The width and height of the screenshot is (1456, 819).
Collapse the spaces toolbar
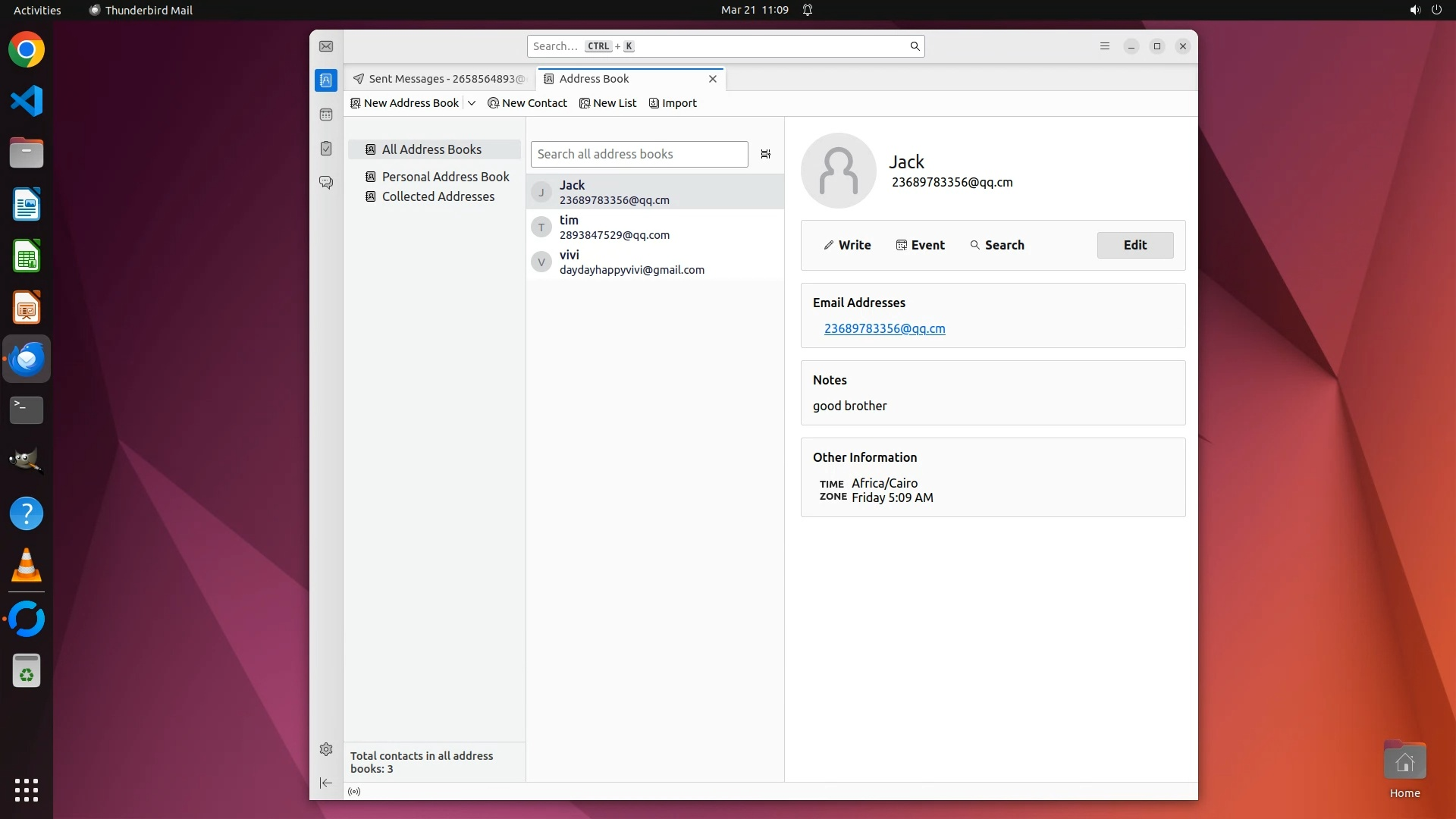coord(326,783)
